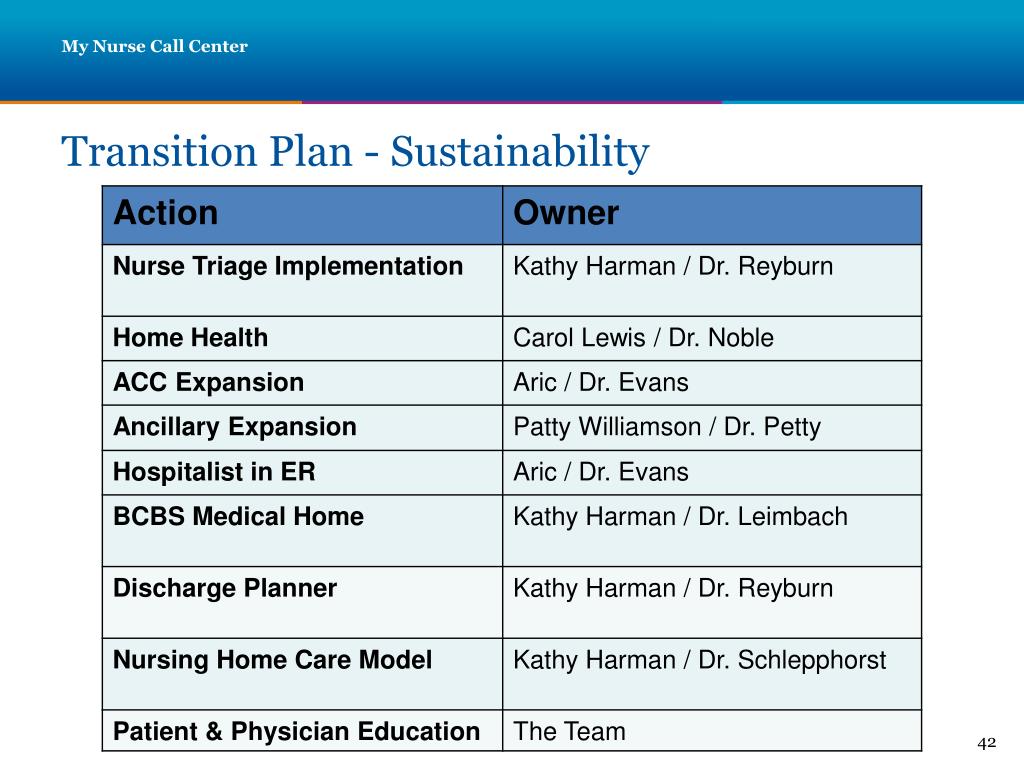This screenshot has height=768, width=1024.
Task: Select the Home Health action cell
Action: (302, 338)
